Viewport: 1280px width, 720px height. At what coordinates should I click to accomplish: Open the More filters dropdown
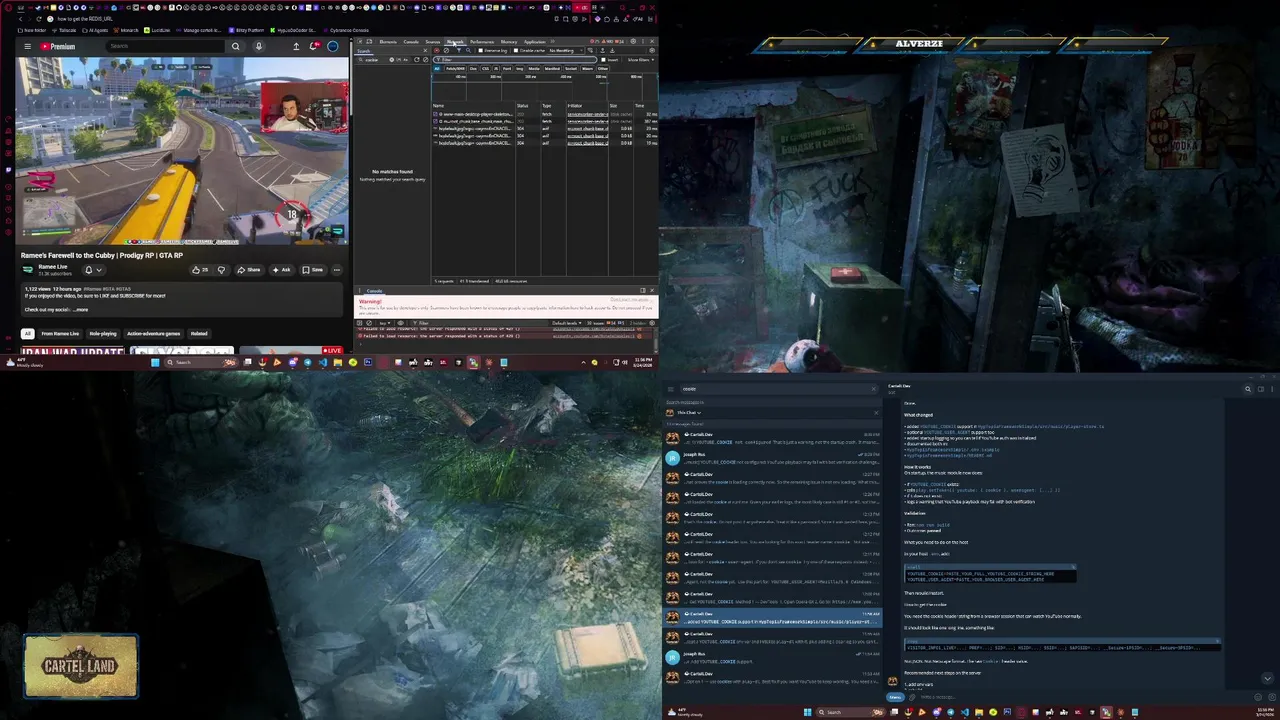point(640,60)
